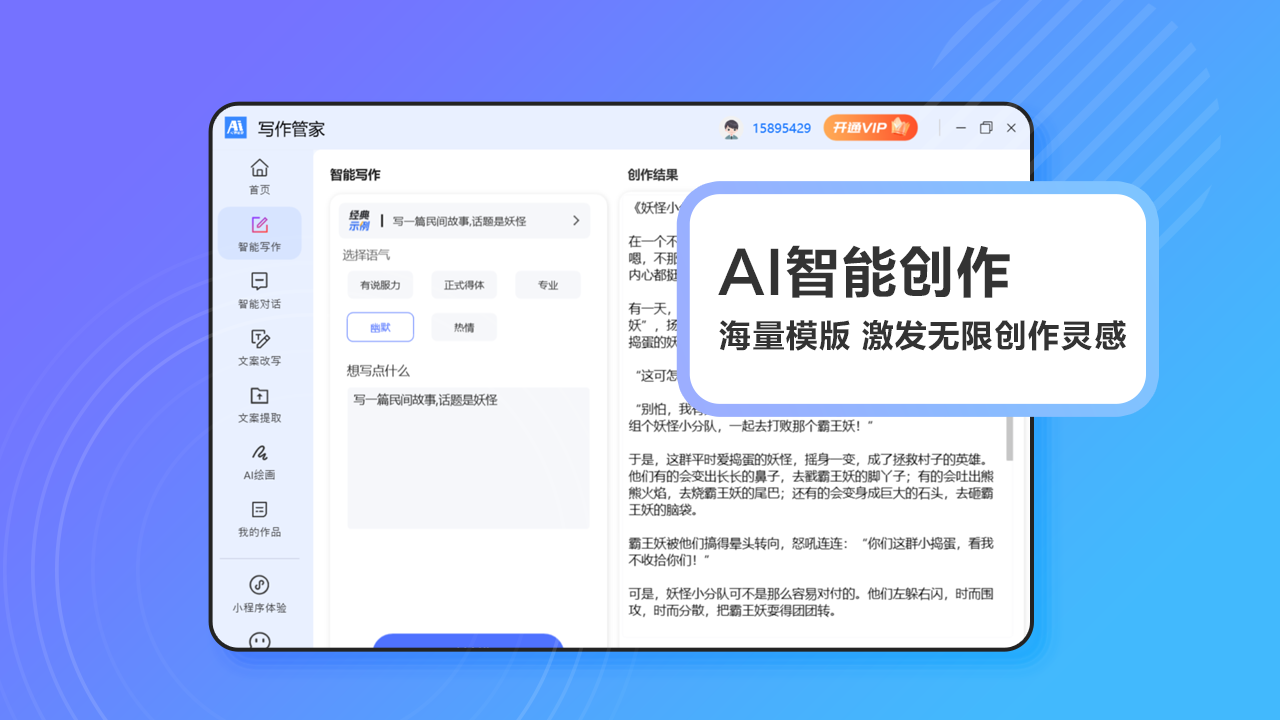Click the result panel vertical scrollbar
Viewport: 1280px width, 720px height.
point(1009,438)
